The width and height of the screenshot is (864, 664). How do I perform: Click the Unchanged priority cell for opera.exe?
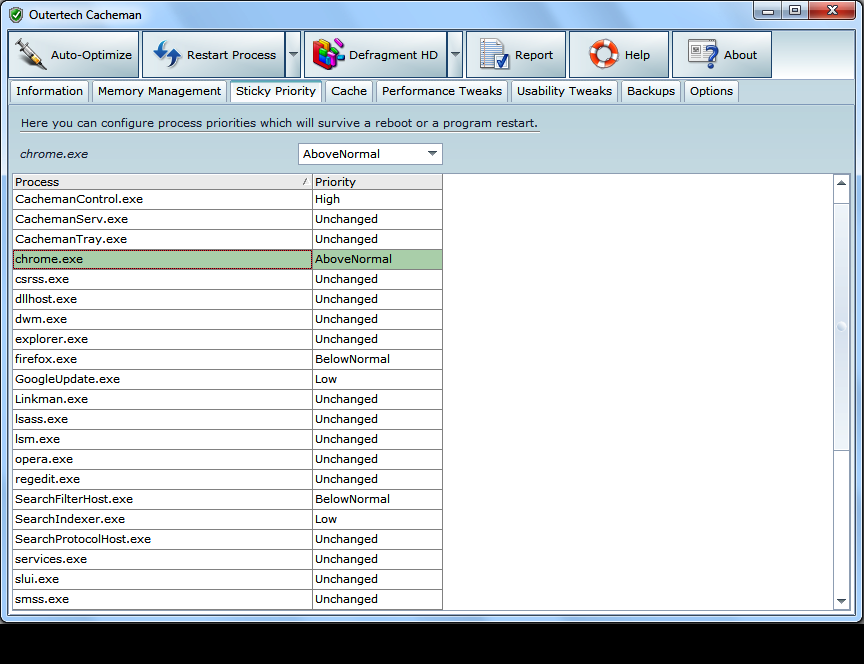coord(377,459)
